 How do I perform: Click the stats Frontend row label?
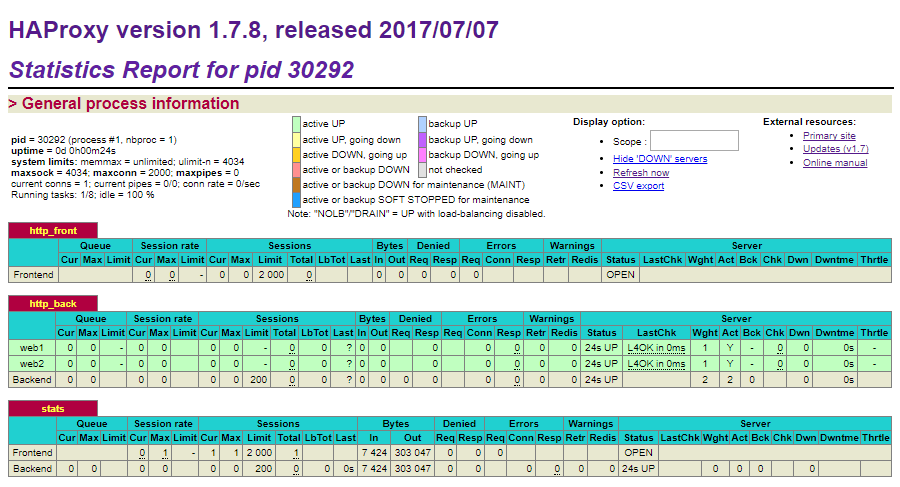pyautogui.click(x=32, y=453)
